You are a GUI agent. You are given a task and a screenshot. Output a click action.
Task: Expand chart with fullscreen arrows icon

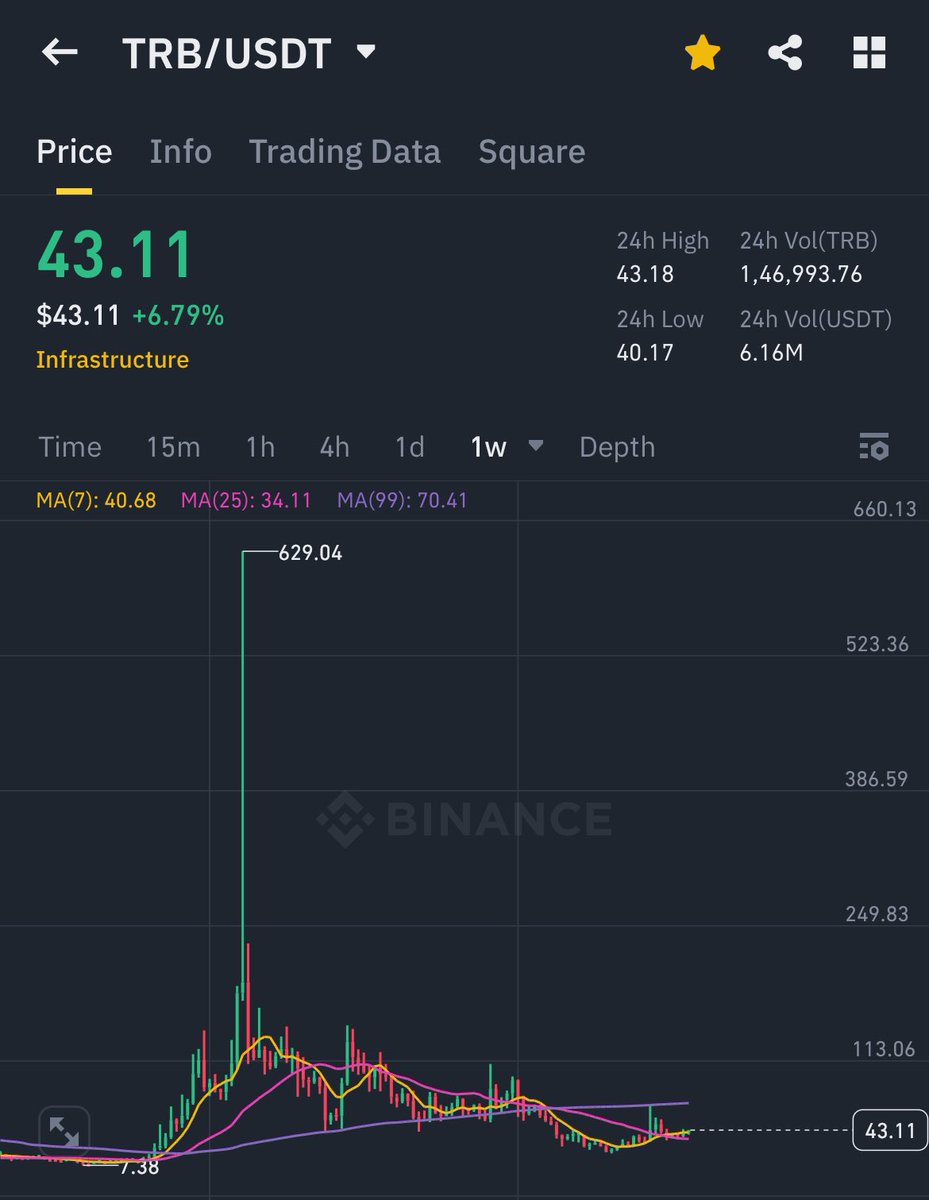[x=64, y=1133]
